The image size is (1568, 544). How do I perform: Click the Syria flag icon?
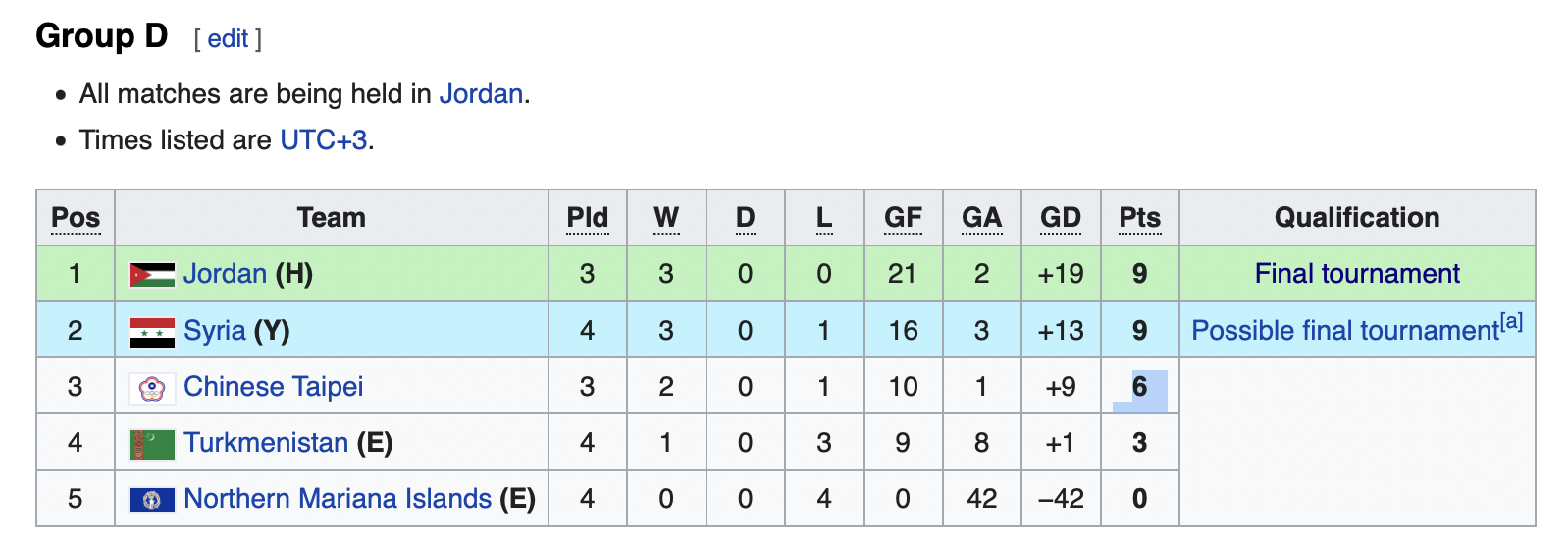pos(152,332)
